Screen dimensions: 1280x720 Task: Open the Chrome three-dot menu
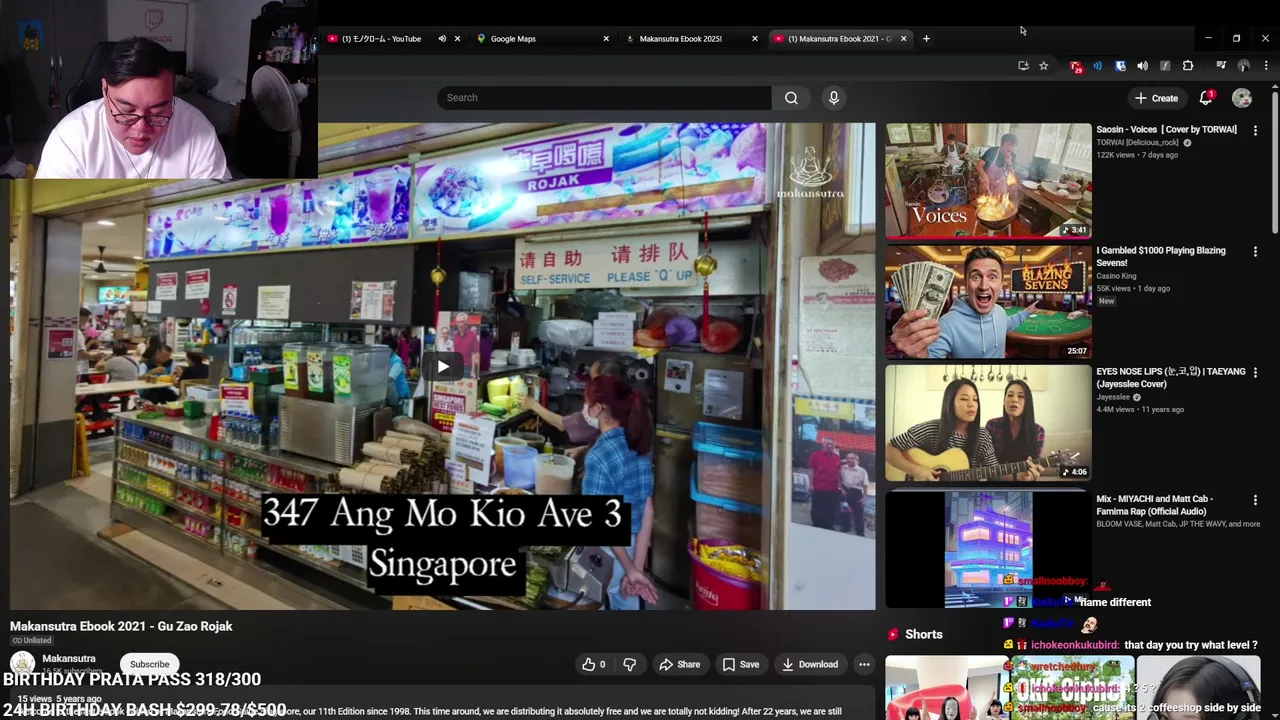click(x=1266, y=66)
